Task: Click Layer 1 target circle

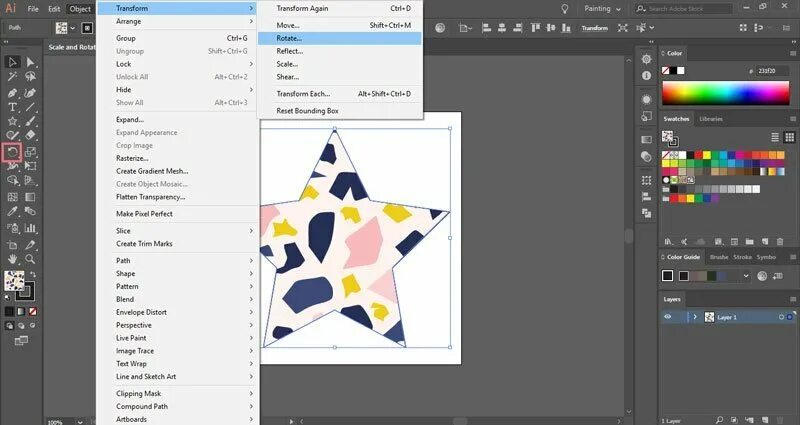Action: [781, 317]
